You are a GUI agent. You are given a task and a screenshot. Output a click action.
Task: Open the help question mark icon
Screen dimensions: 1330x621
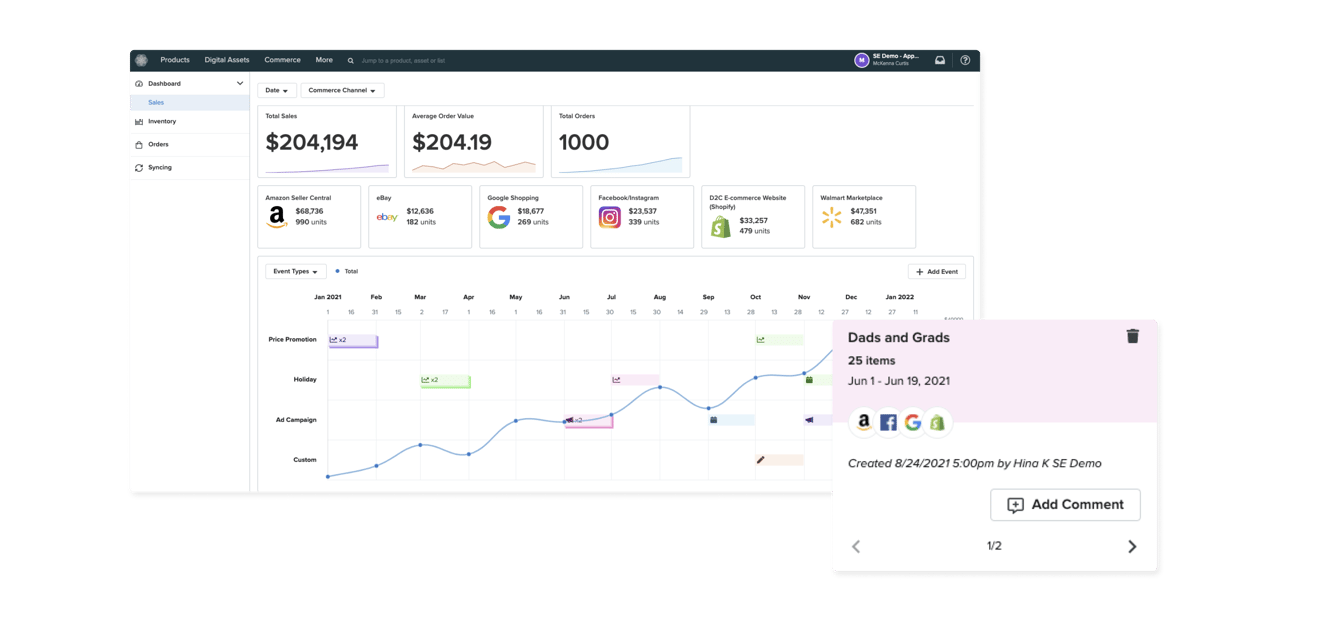[x=965, y=60]
